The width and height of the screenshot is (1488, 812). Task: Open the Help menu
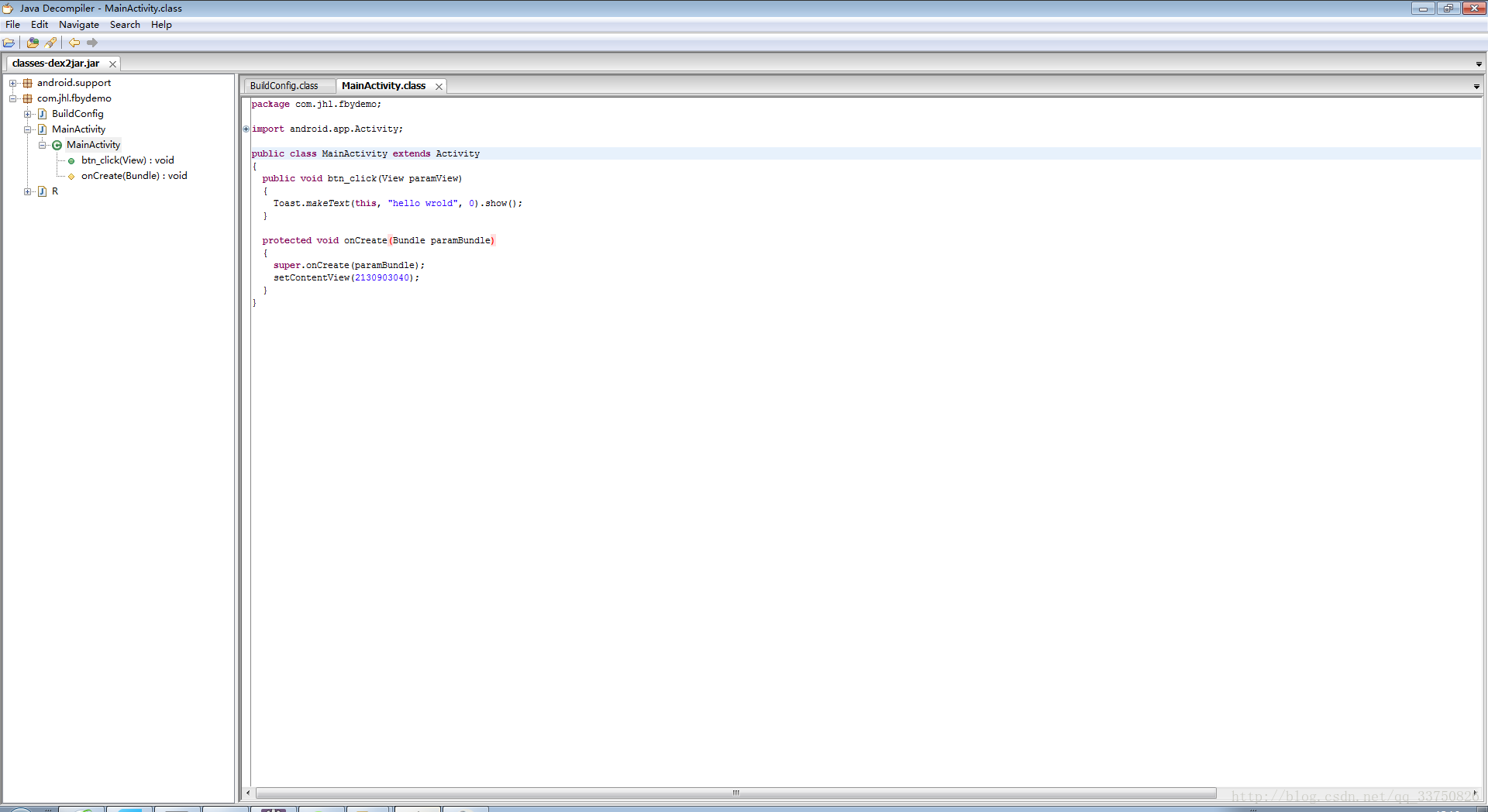tap(161, 25)
